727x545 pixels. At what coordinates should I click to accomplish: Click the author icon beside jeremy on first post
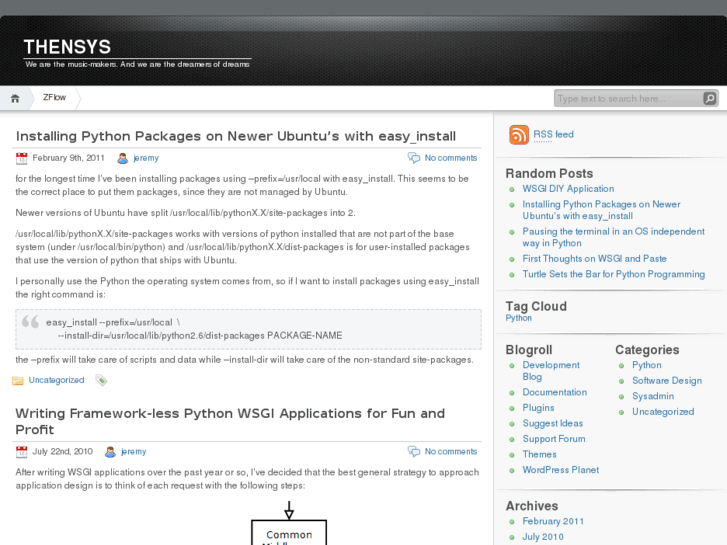tap(122, 158)
